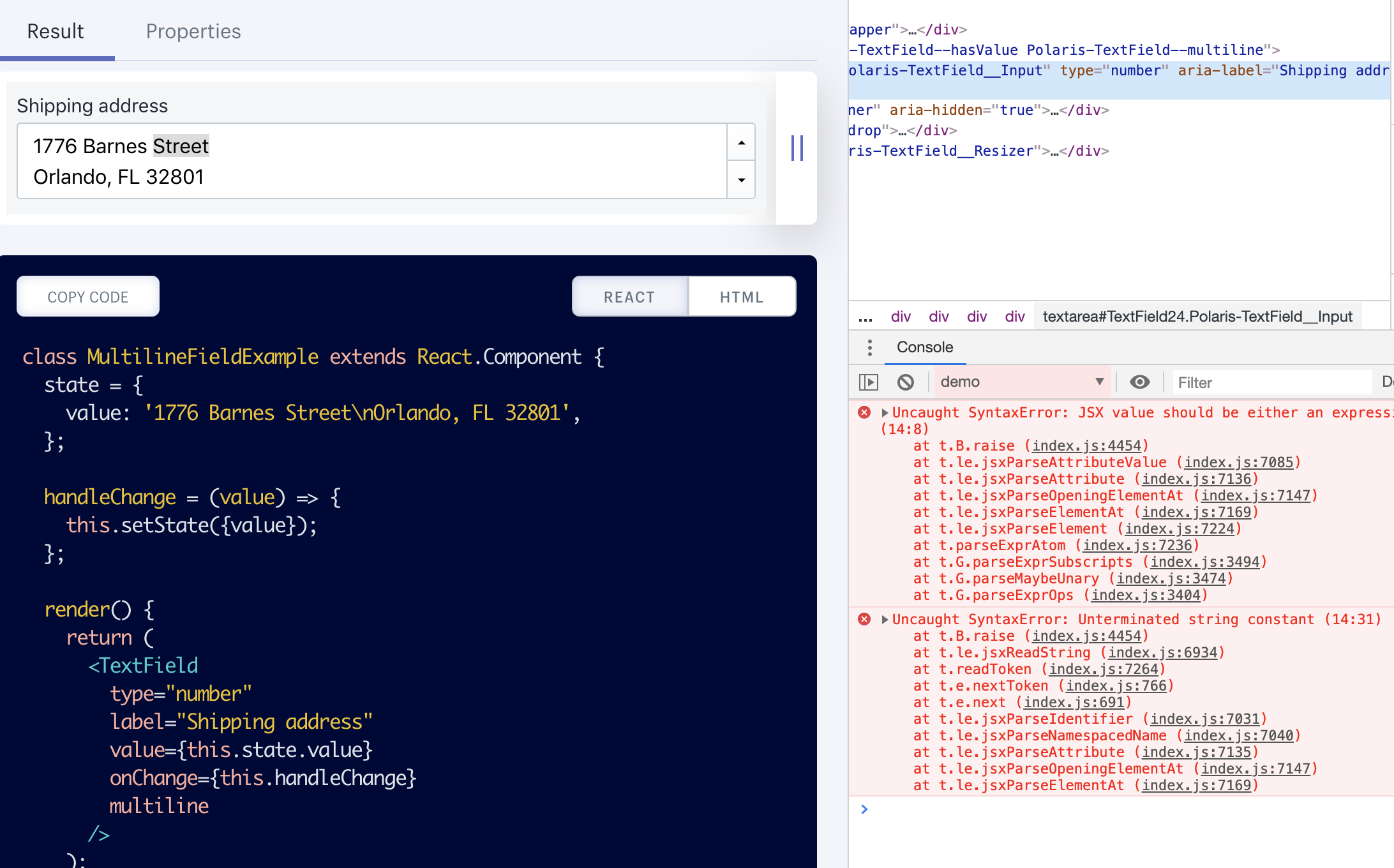Click the red error badge on the JSX SyntaxError

tap(865, 412)
